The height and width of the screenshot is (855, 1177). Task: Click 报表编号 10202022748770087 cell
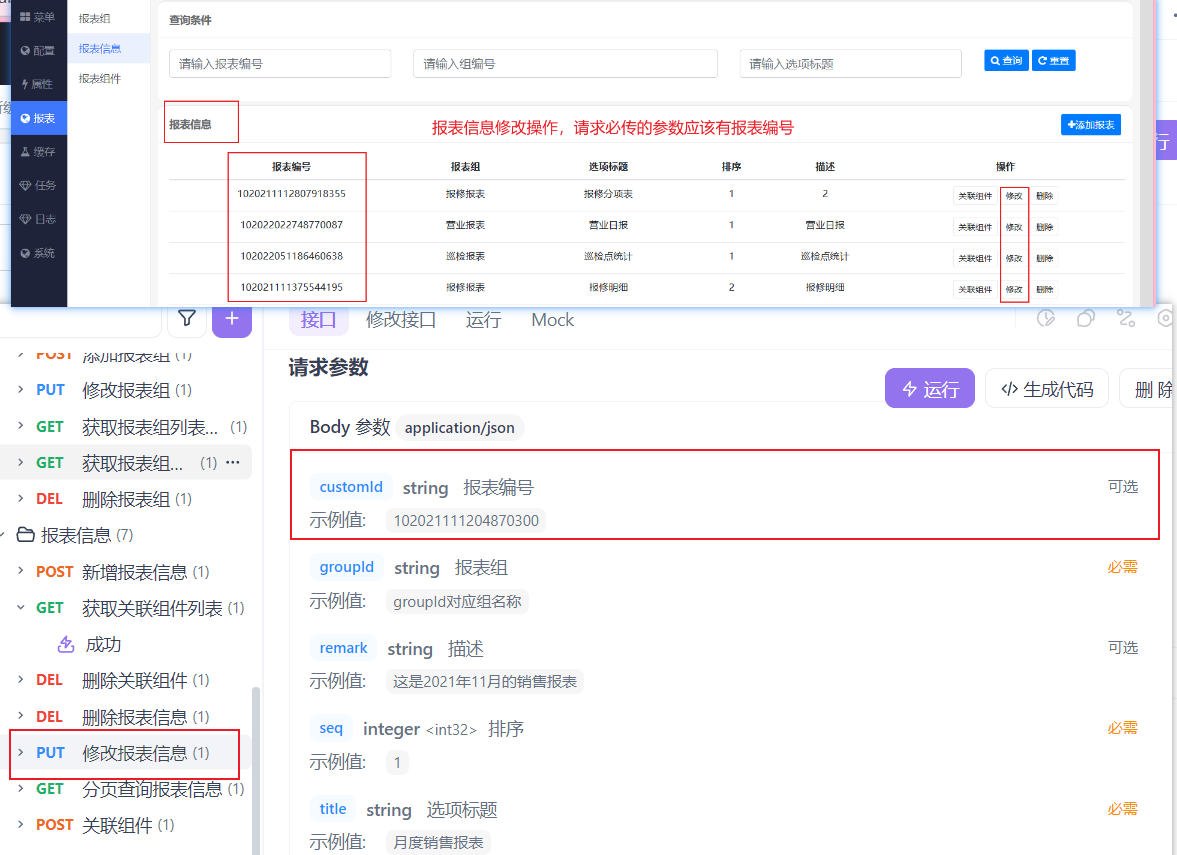(291, 224)
